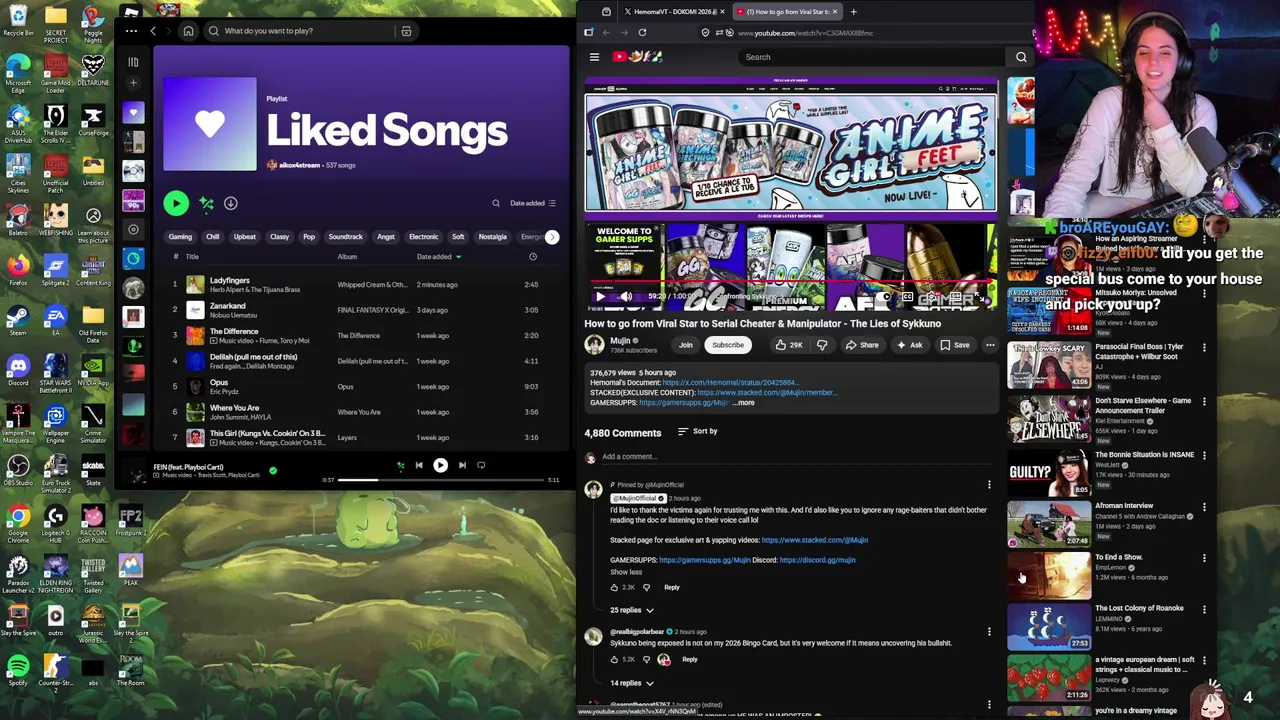Click the Spotify song progress bar
Viewport: 1280px width, 720px height.
click(441, 480)
